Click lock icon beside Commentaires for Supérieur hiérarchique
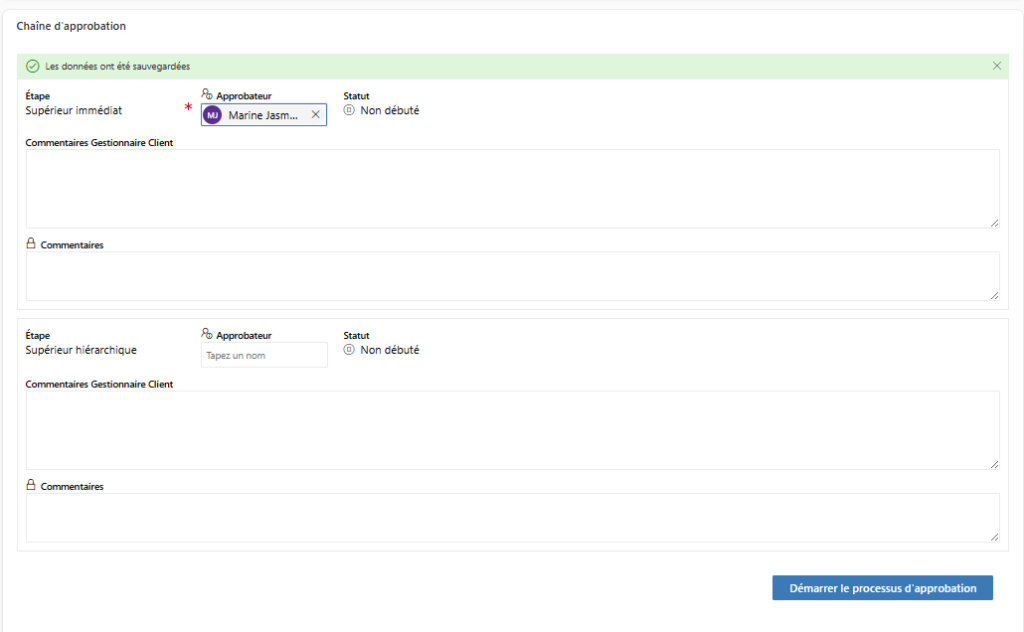This screenshot has width=1024, height=632. pyautogui.click(x=31, y=485)
